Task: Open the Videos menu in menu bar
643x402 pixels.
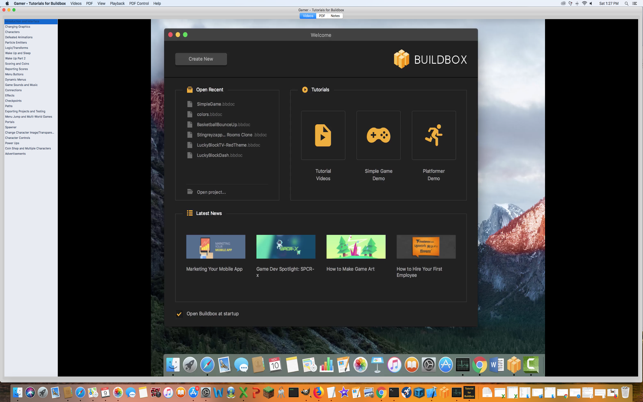Action: (x=76, y=3)
